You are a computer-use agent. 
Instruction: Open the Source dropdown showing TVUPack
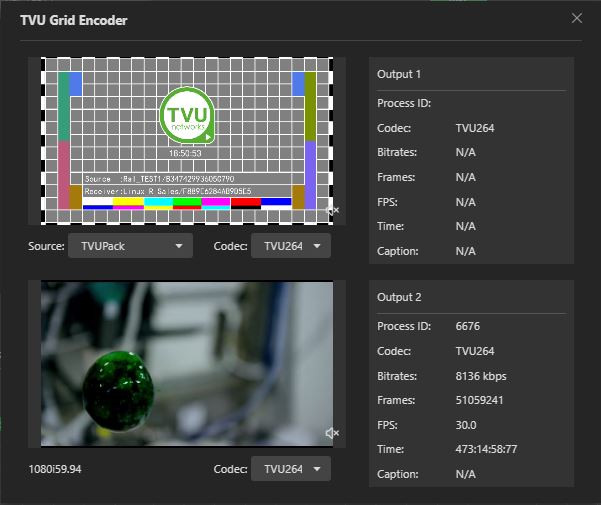tap(130, 246)
